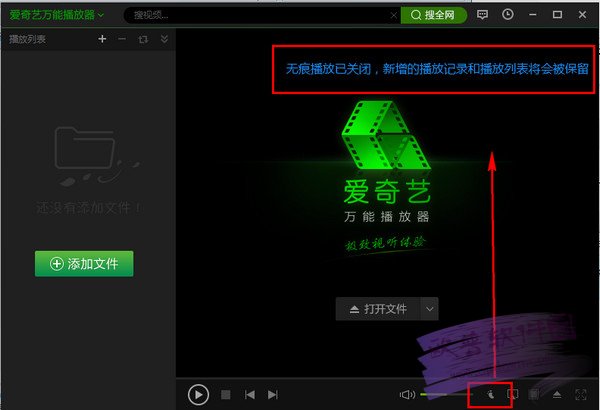The width and height of the screenshot is (600, 410).
Task: Remove an item with the playlist minus icon
Action: [122, 39]
